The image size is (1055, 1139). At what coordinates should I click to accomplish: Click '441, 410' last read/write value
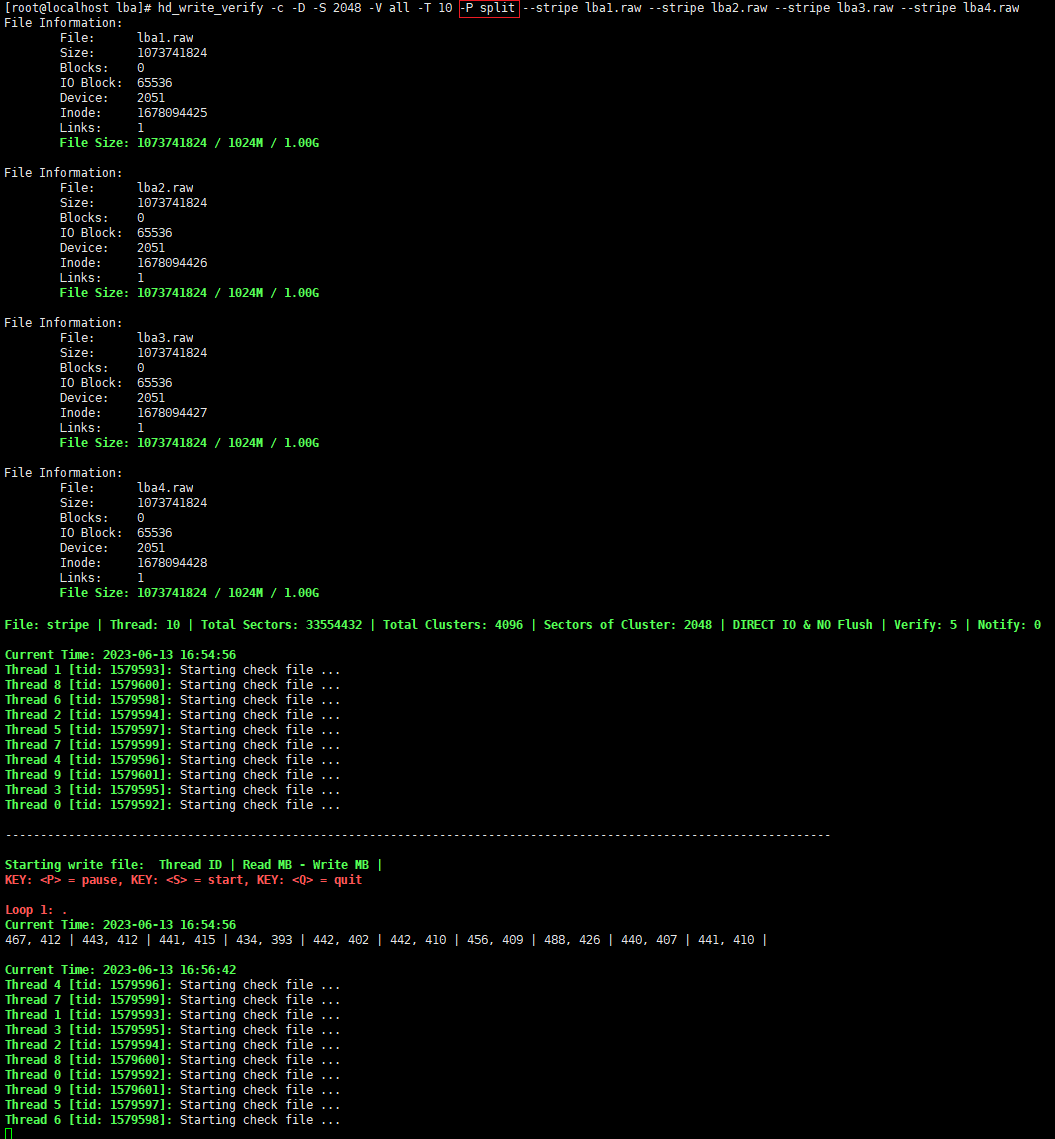click(726, 940)
